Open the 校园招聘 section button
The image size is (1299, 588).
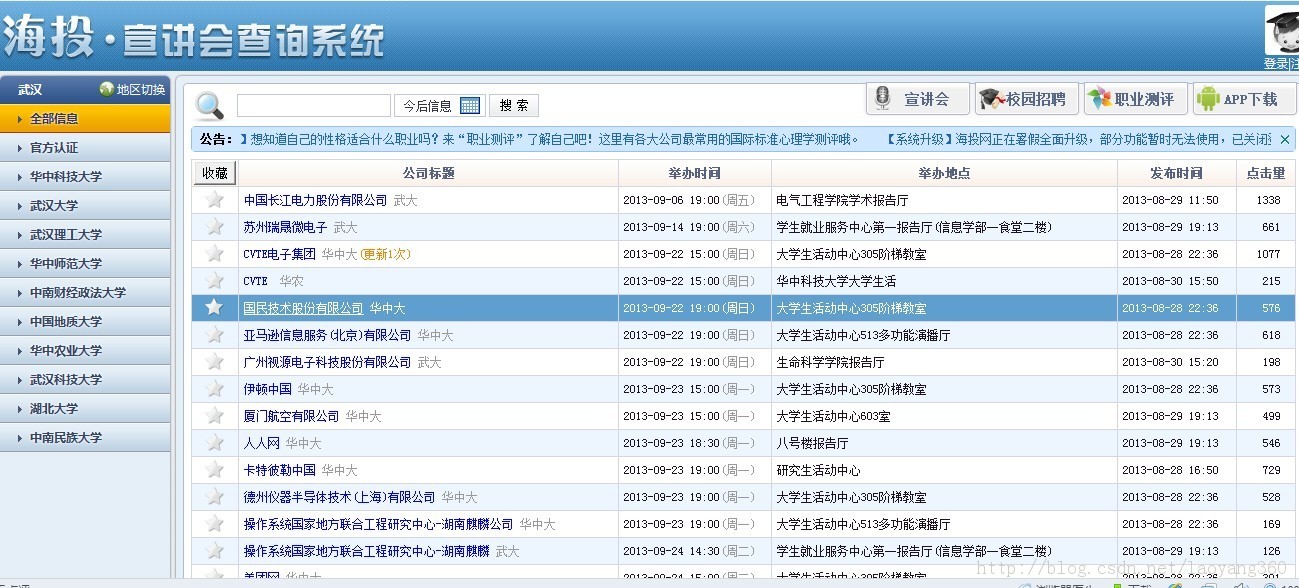pos(1027,98)
